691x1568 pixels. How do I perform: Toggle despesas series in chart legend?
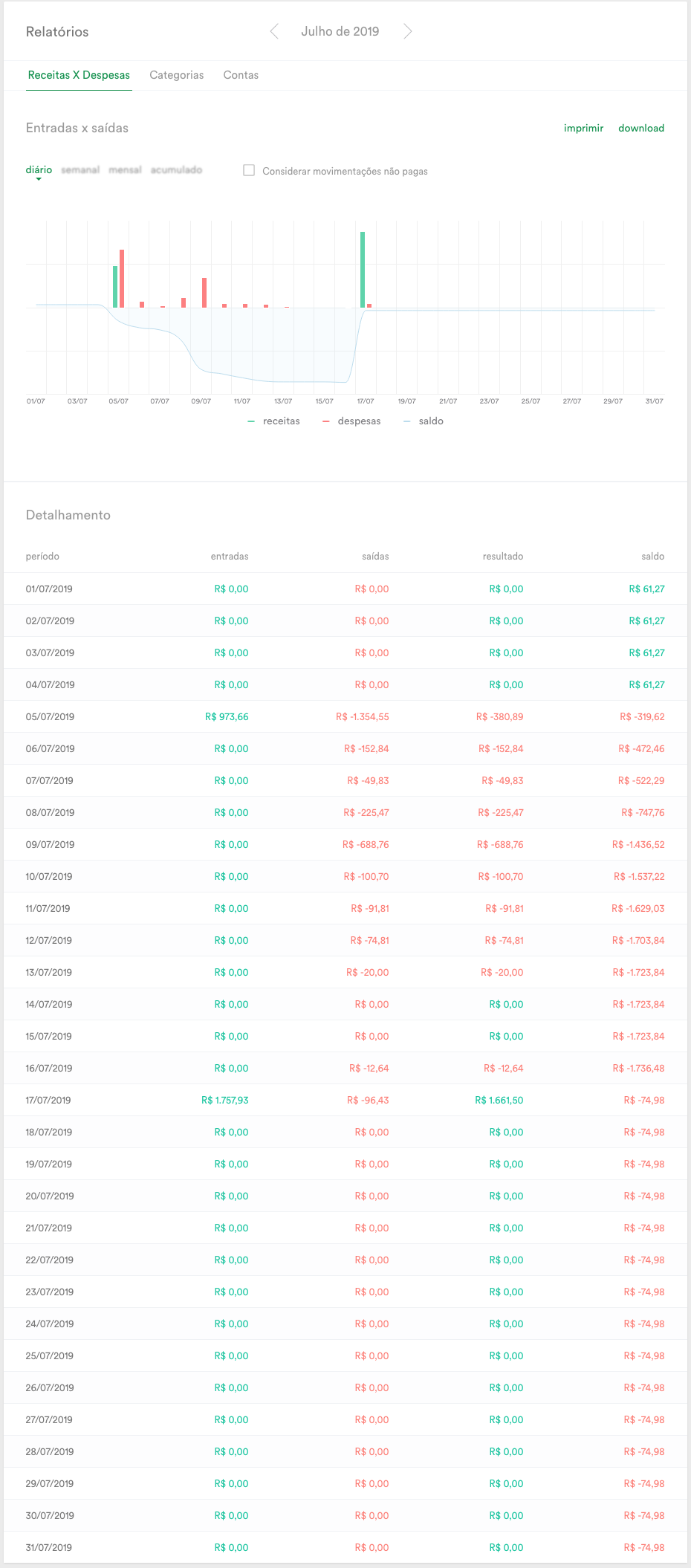pos(351,421)
